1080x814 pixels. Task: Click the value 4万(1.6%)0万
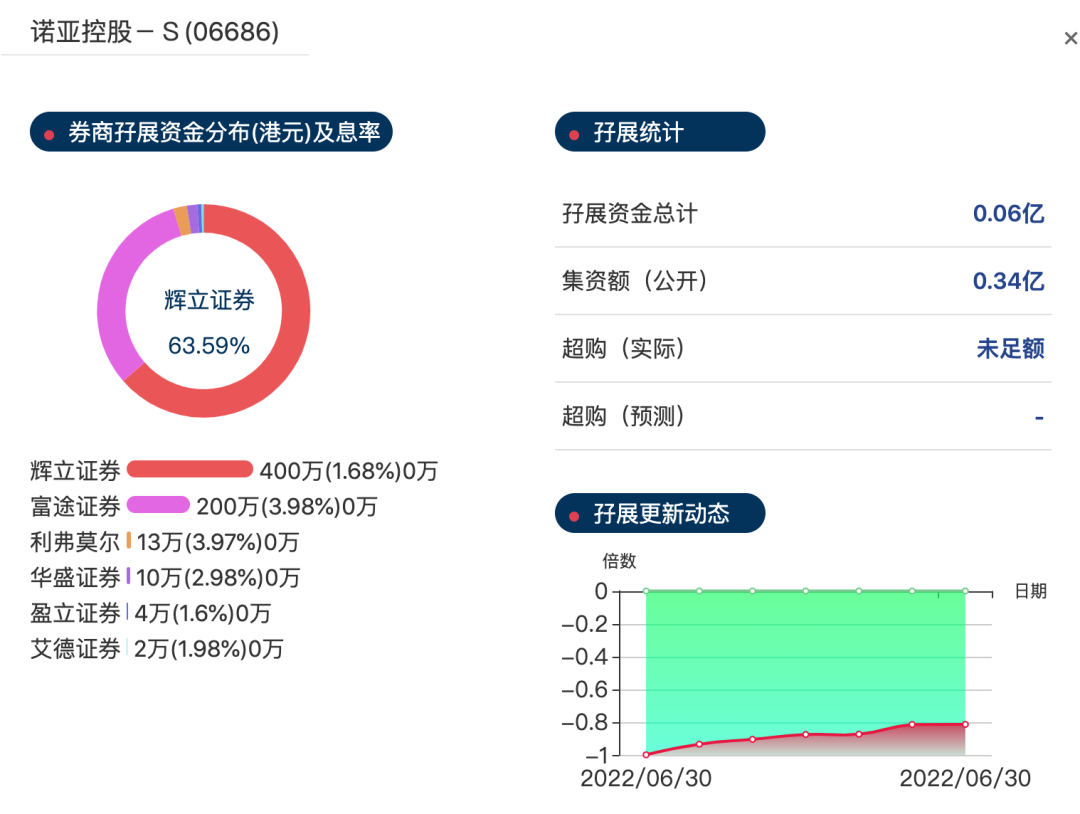click(x=202, y=614)
